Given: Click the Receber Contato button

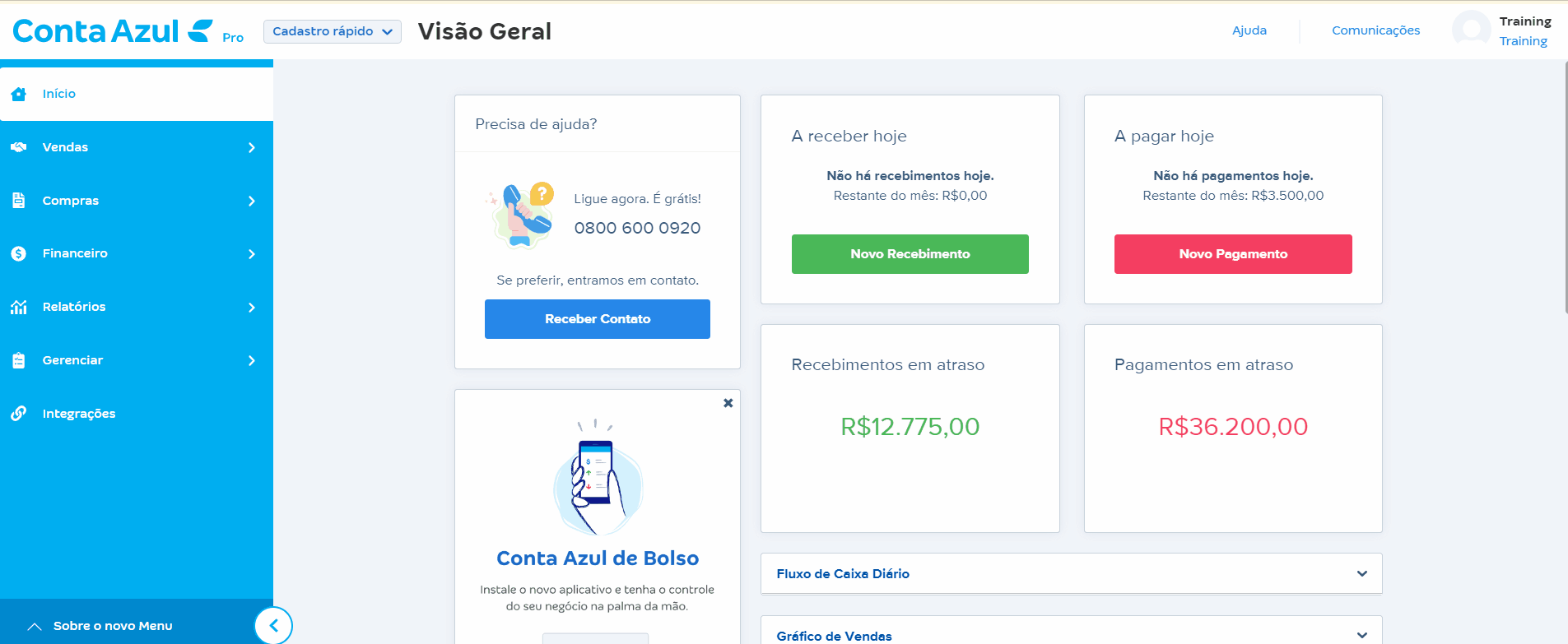Looking at the screenshot, I should (598, 319).
